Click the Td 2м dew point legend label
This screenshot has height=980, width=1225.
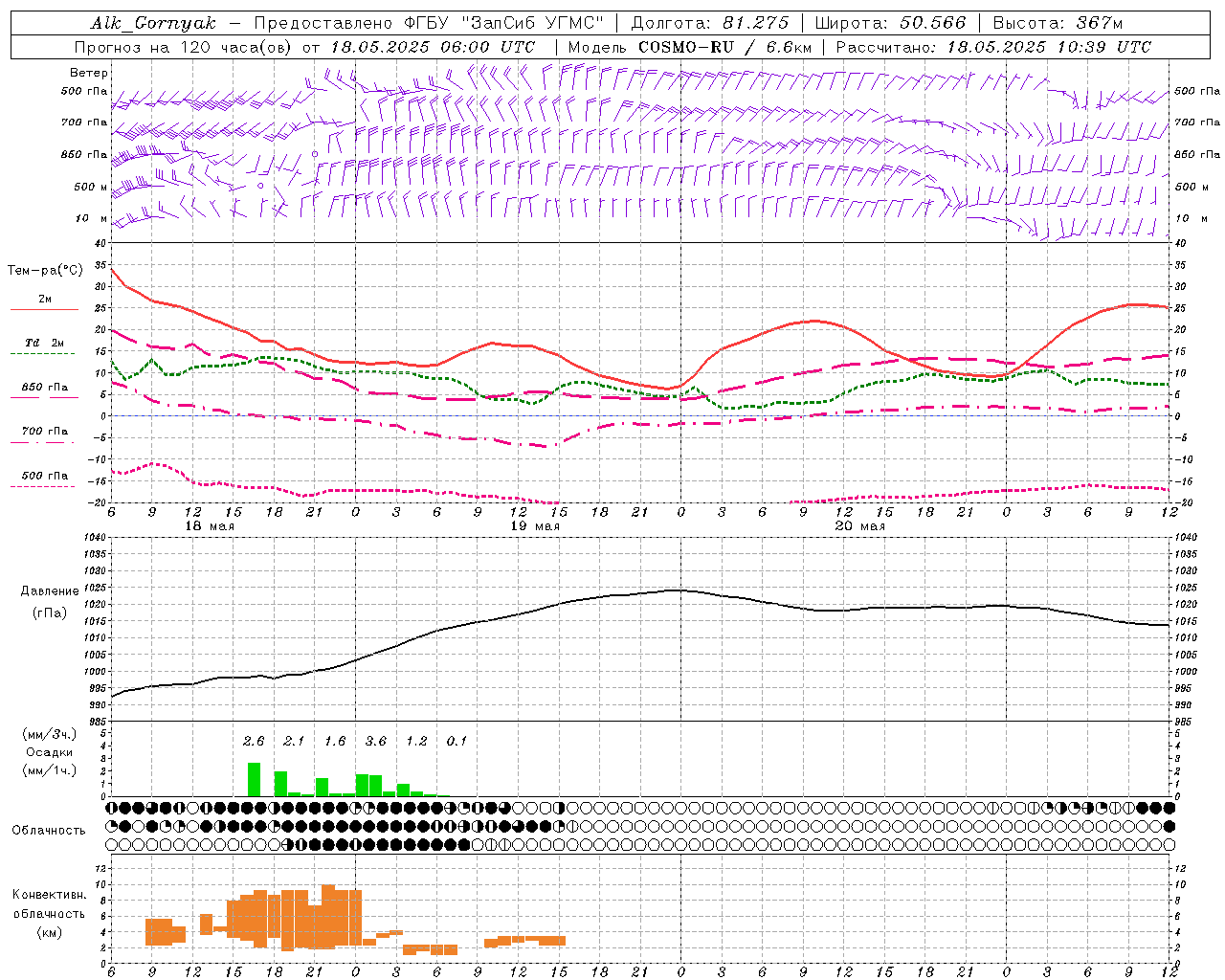point(45,343)
